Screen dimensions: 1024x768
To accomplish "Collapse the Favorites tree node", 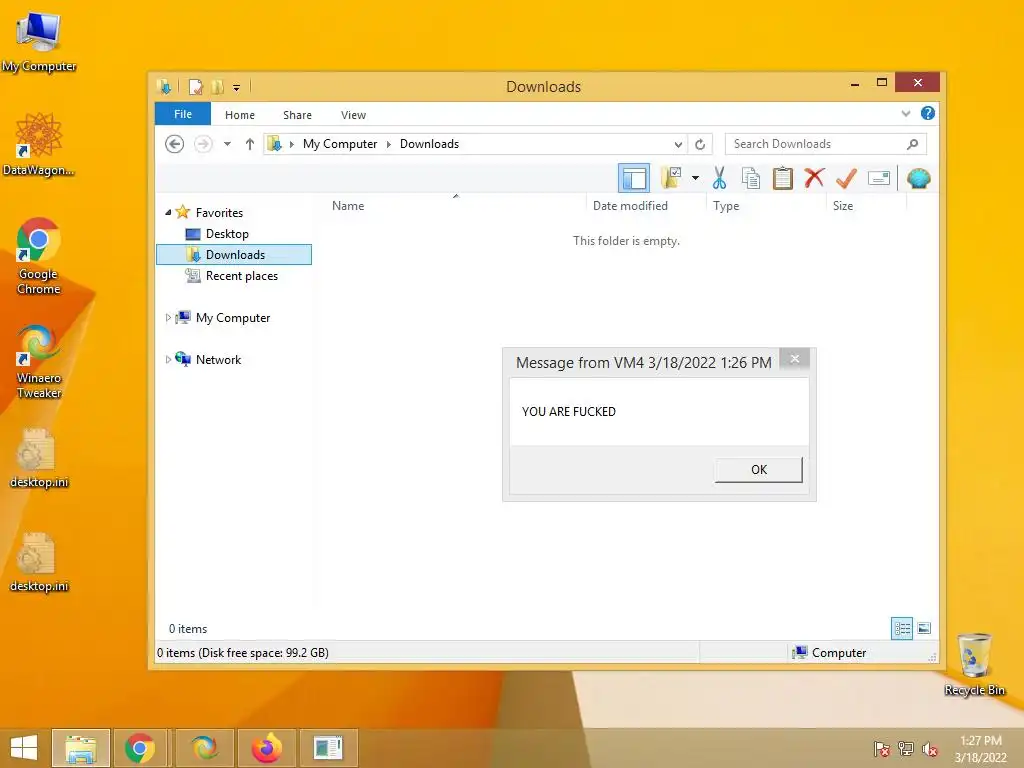I will coord(168,212).
